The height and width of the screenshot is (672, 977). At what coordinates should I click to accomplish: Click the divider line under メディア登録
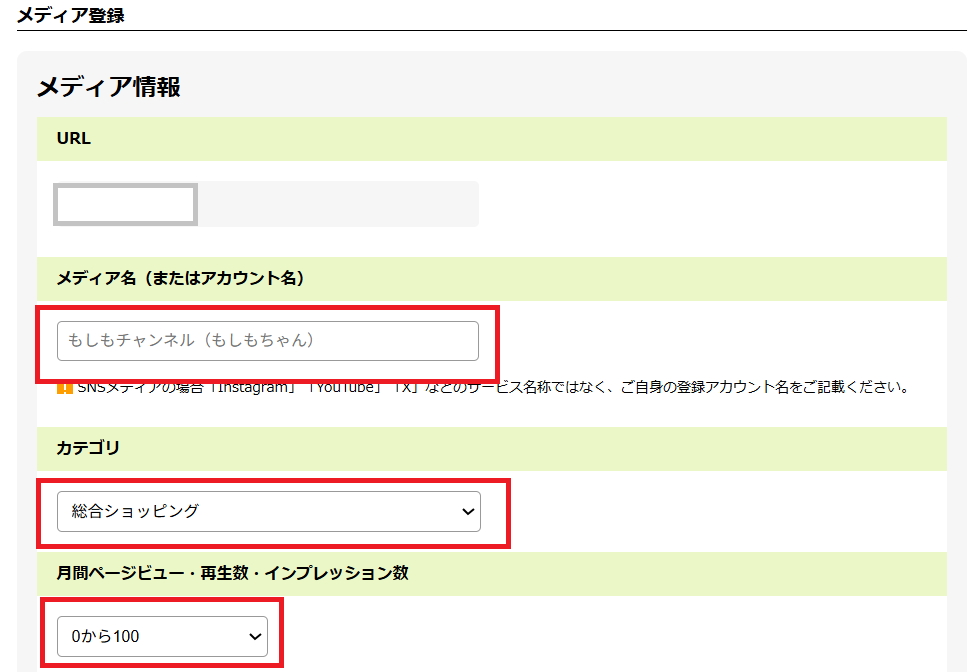pos(490,31)
